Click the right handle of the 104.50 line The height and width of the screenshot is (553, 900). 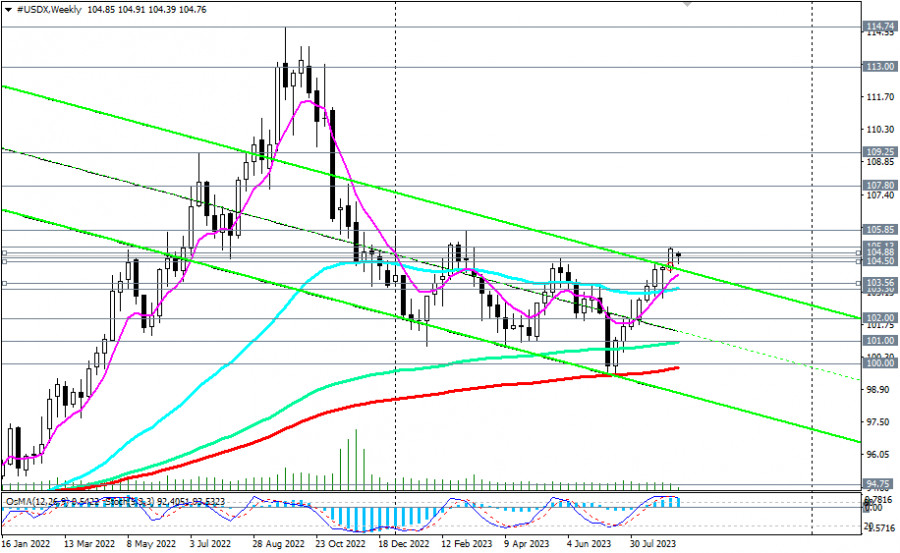859,261
